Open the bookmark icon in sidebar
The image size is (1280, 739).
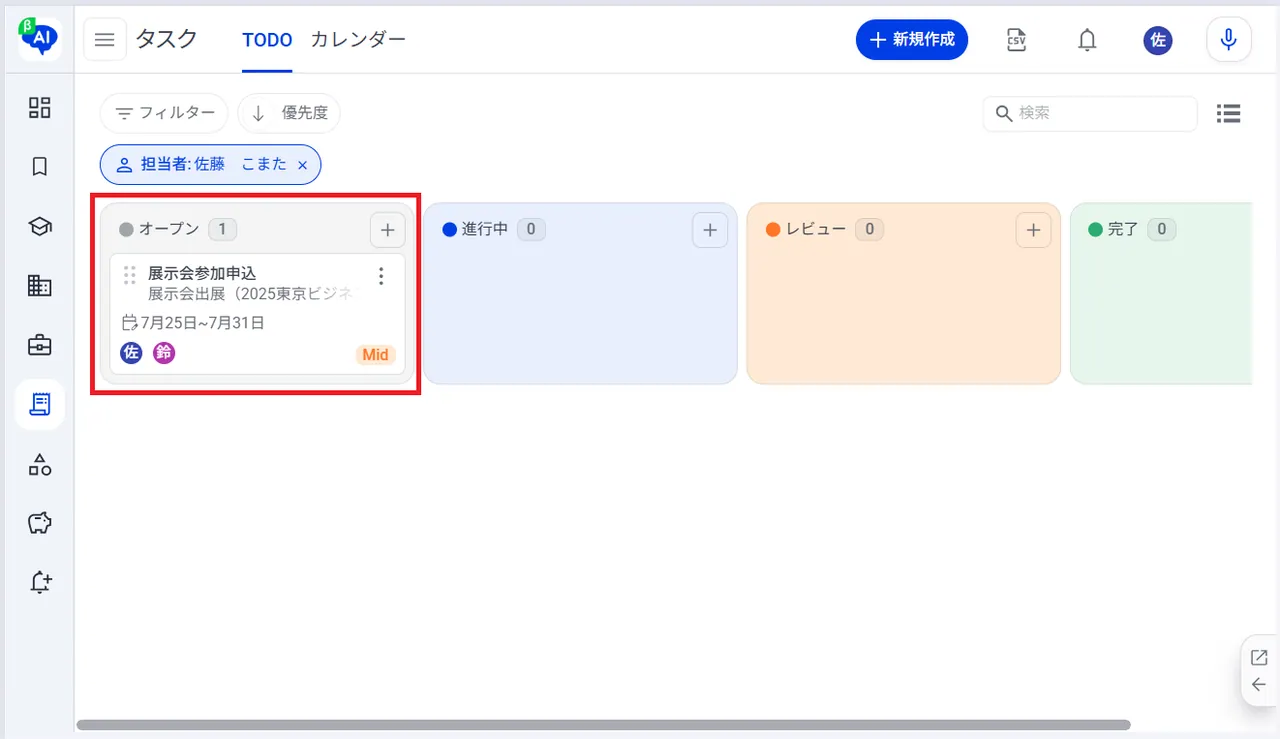click(40, 167)
